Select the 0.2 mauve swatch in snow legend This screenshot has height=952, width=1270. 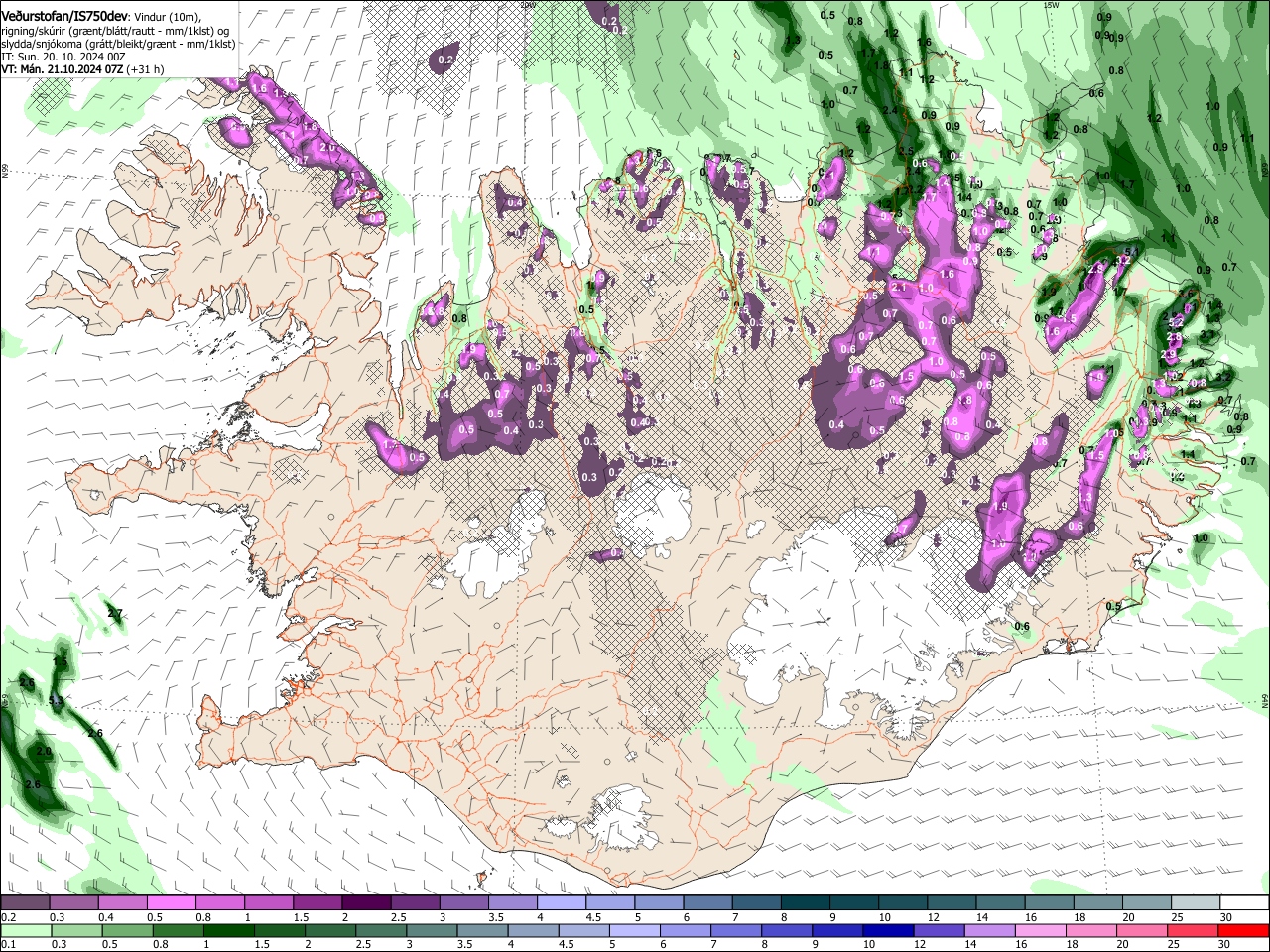[25, 902]
